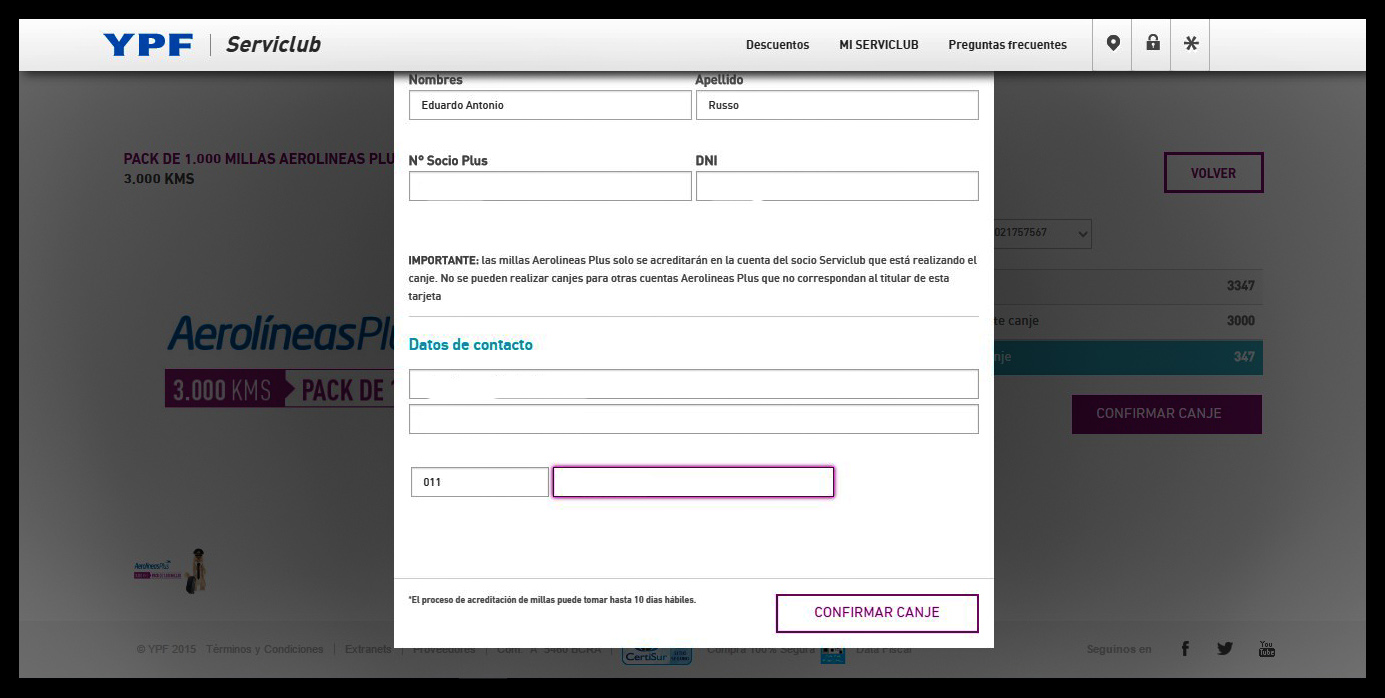
Task: Open the YouTube icon in the footer
Action: pos(1266,649)
